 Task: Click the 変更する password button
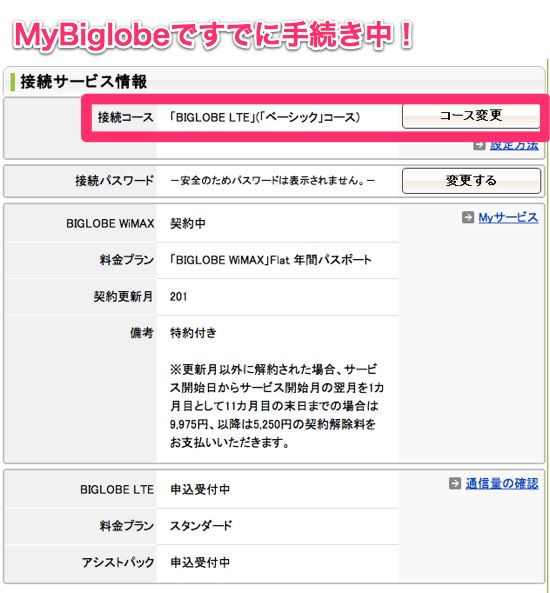click(x=471, y=181)
